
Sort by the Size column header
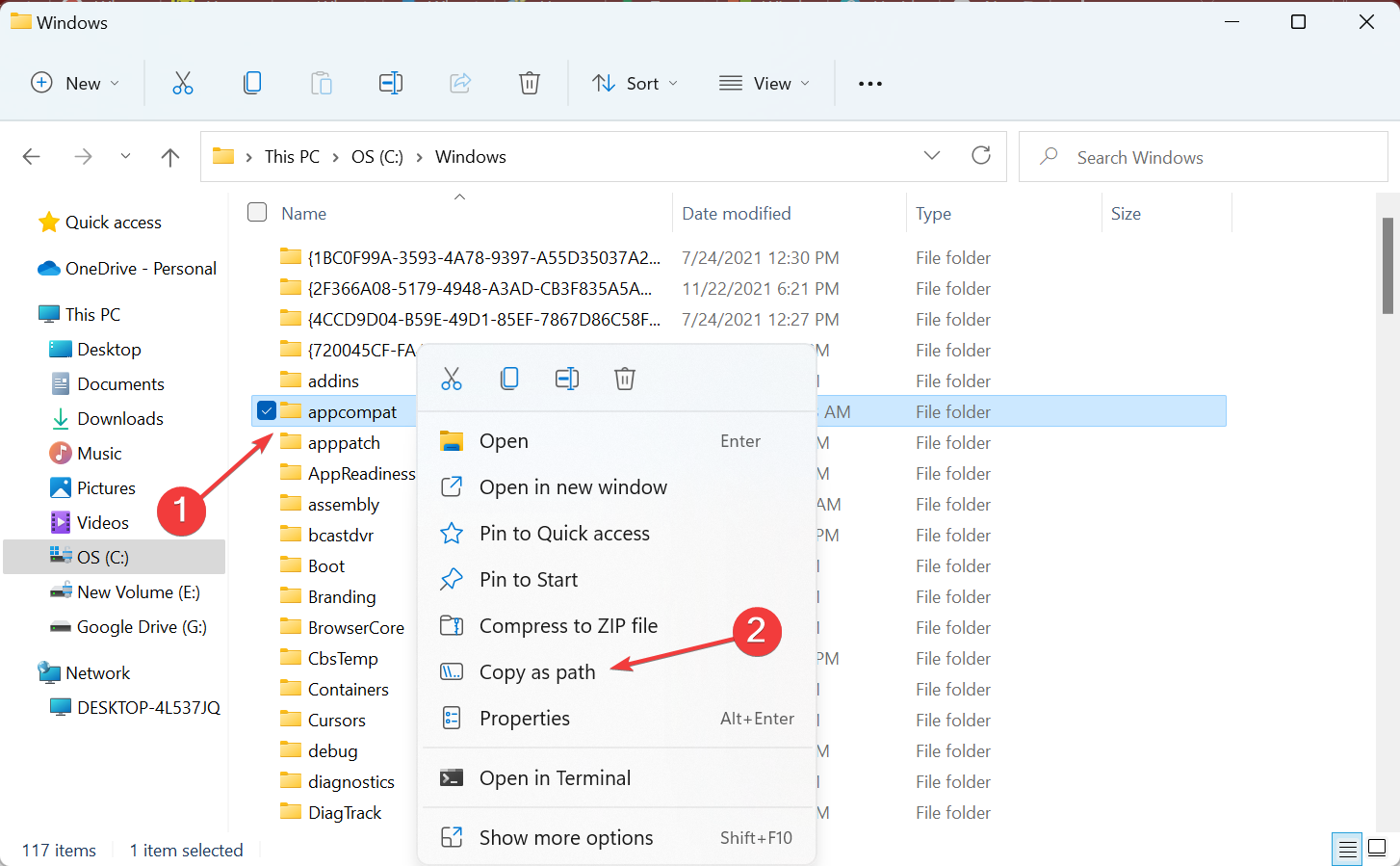pos(1126,214)
